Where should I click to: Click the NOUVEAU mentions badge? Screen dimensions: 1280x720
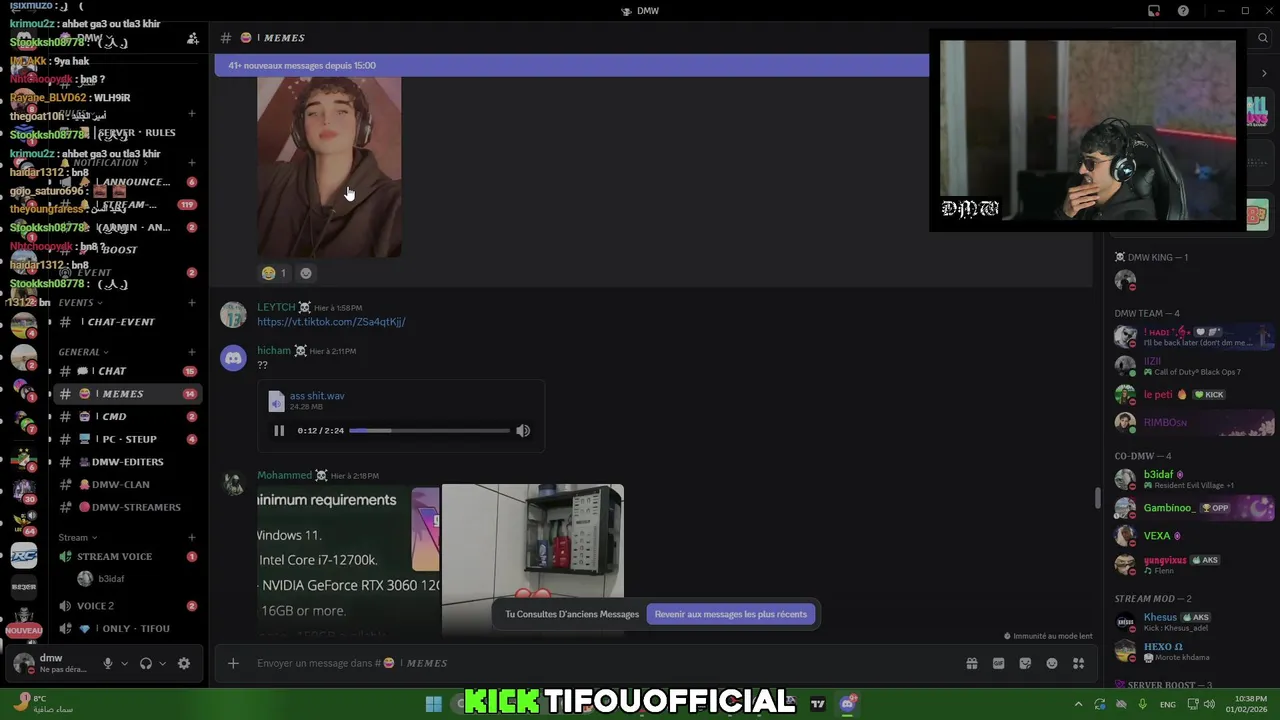(24, 631)
